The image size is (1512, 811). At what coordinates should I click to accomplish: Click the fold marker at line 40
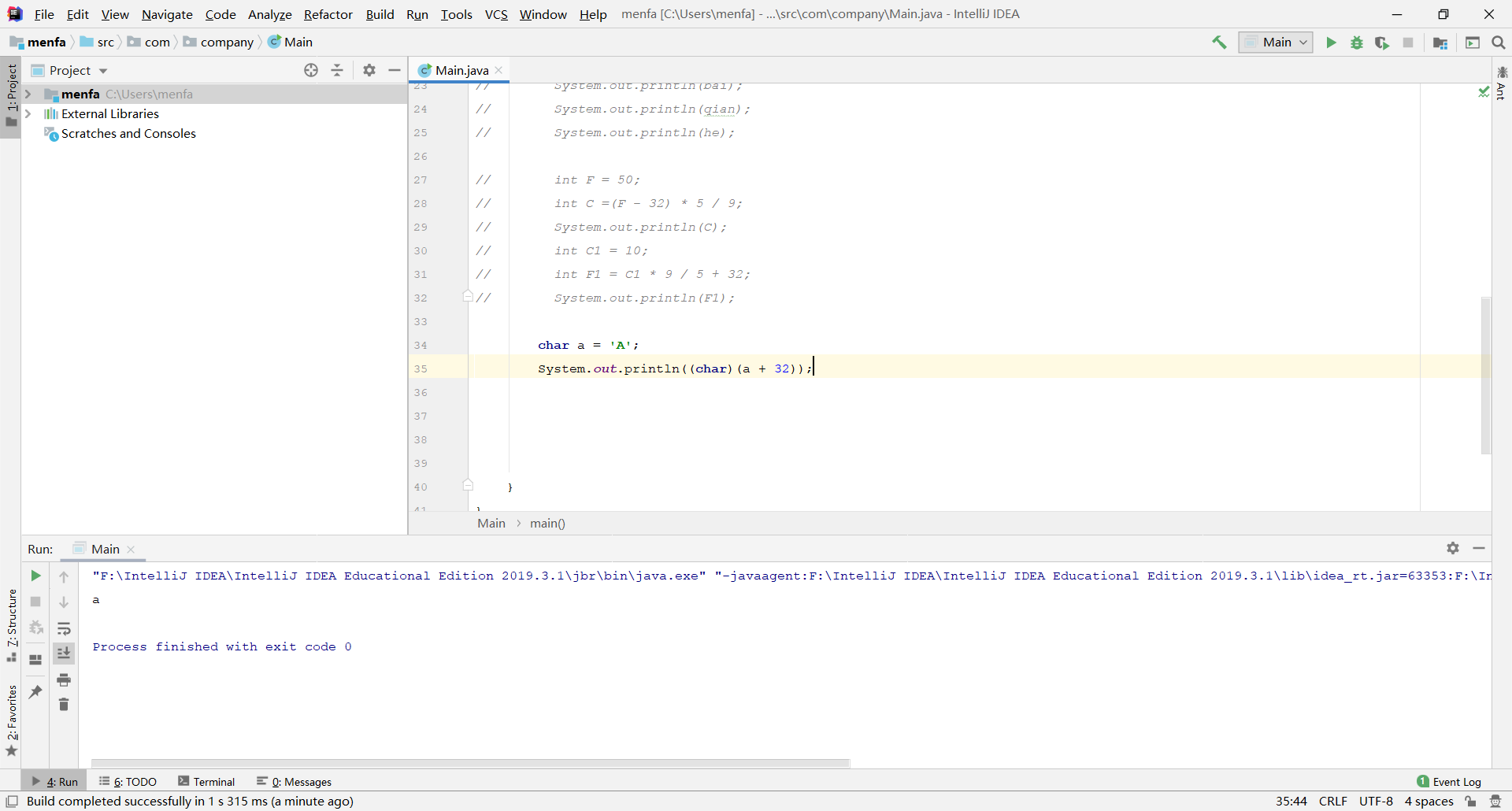(x=468, y=486)
